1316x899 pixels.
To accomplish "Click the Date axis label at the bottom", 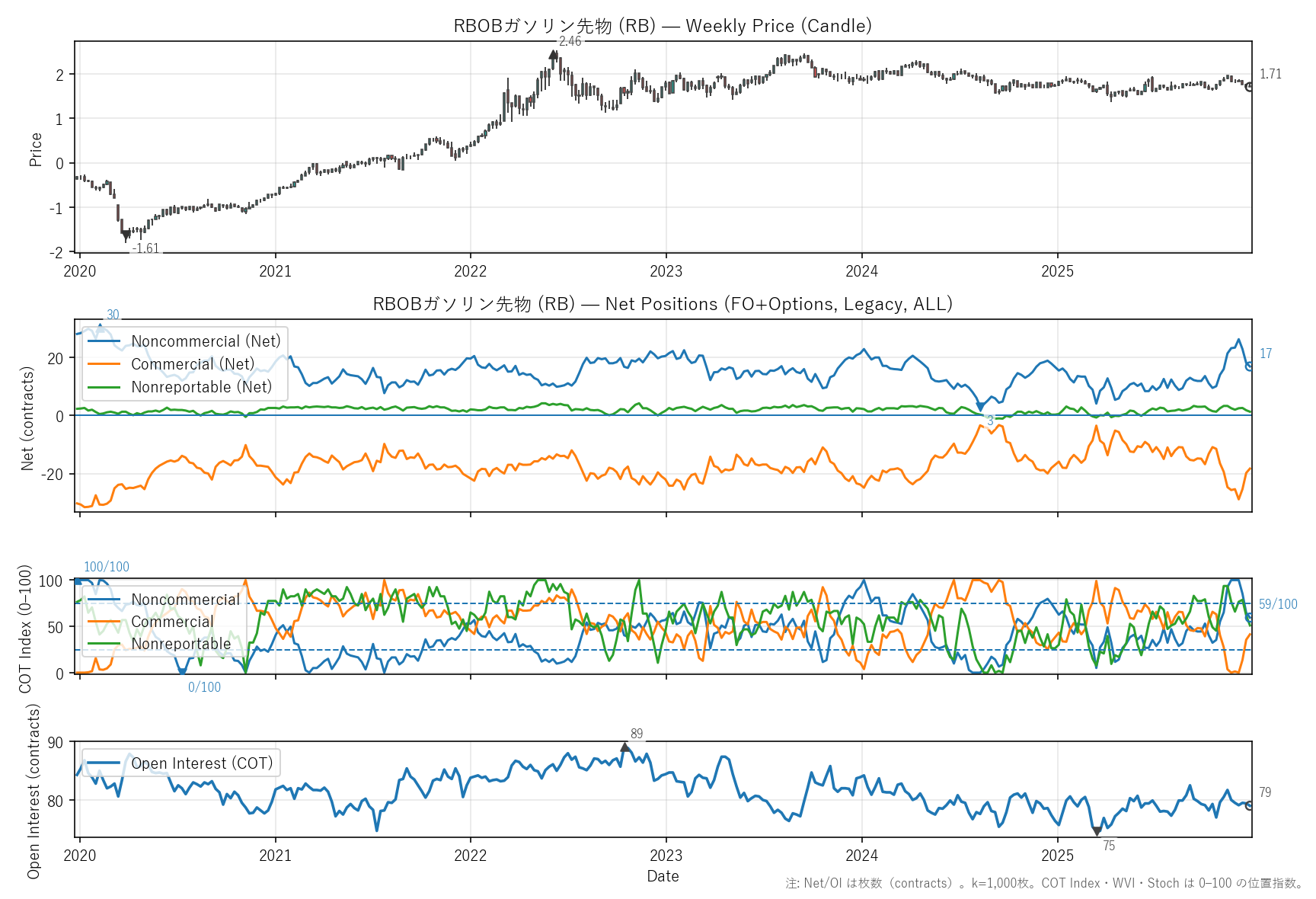I will (x=663, y=876).
